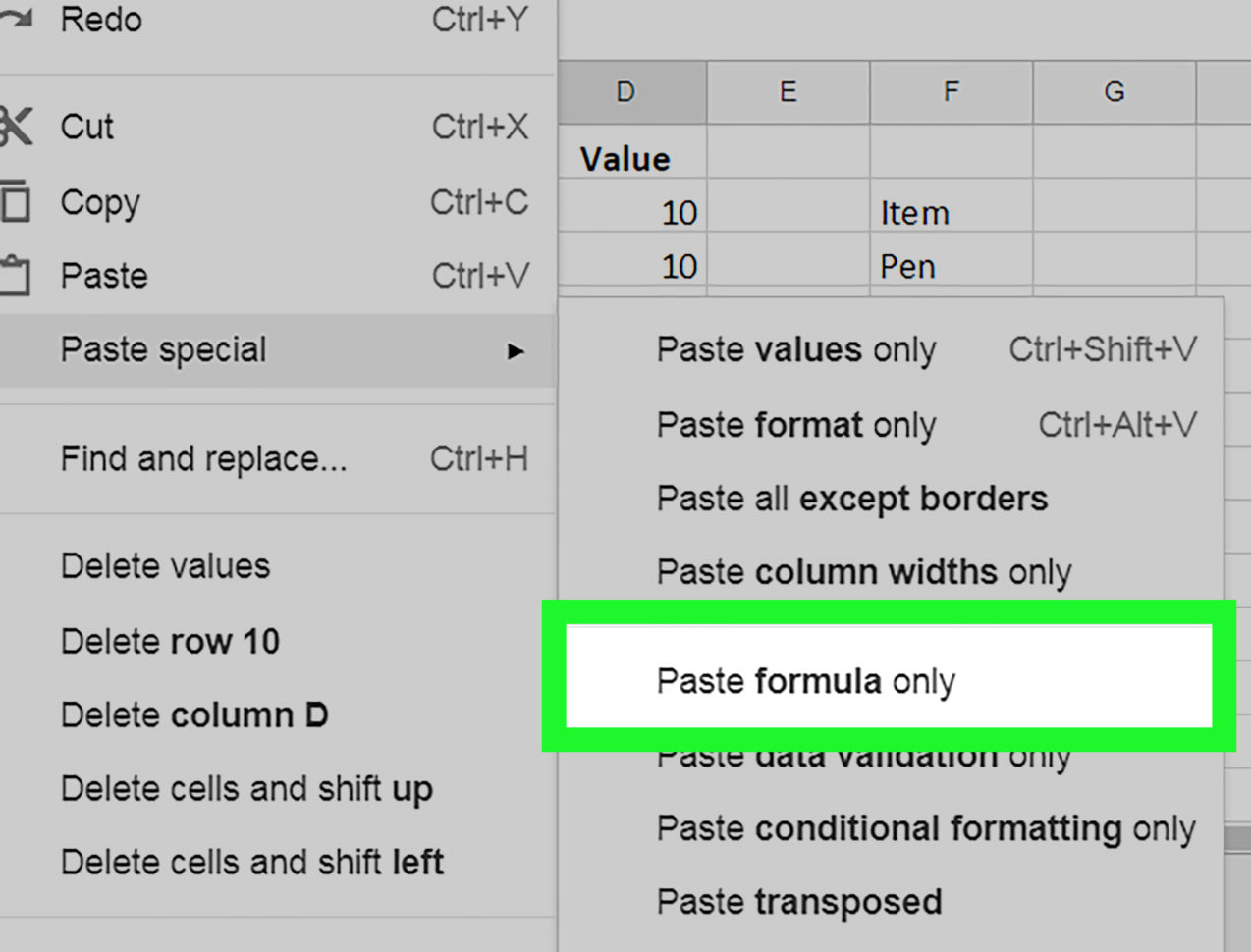Click the highlighted "Paste formula only" option
The height and width of the screenshot is (952, 1251).
coord(807,680)
